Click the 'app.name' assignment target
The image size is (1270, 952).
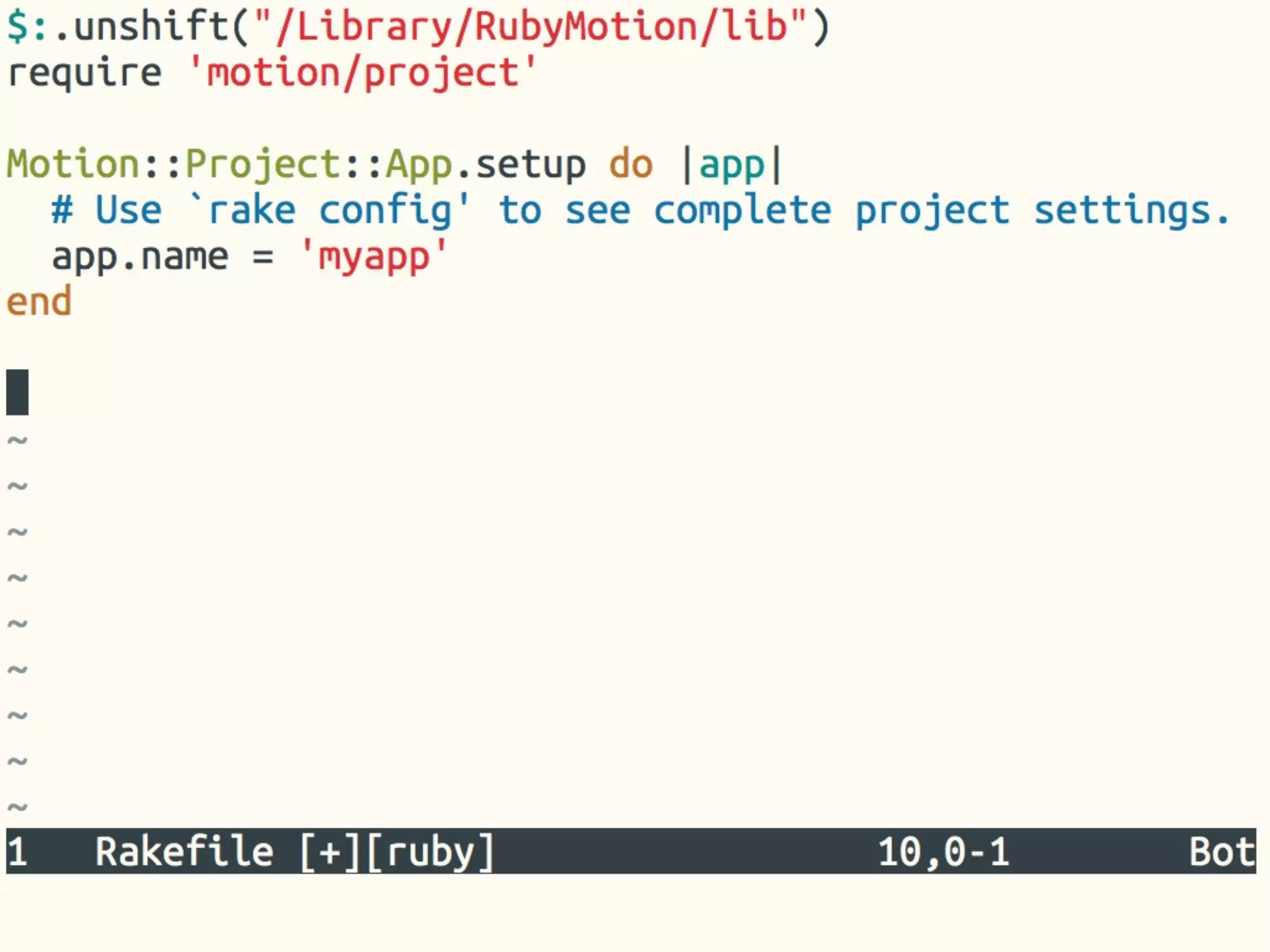click(x=140, y=257)
